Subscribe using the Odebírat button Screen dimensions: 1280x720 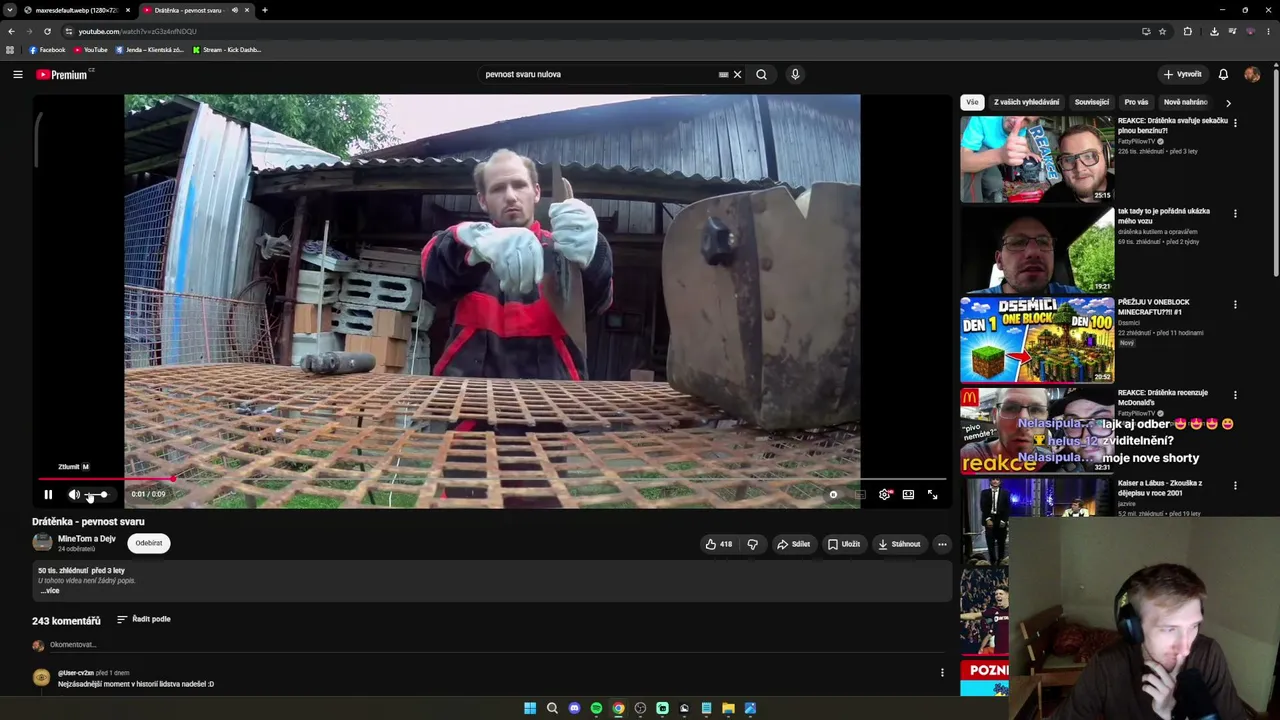coord(149,543)
